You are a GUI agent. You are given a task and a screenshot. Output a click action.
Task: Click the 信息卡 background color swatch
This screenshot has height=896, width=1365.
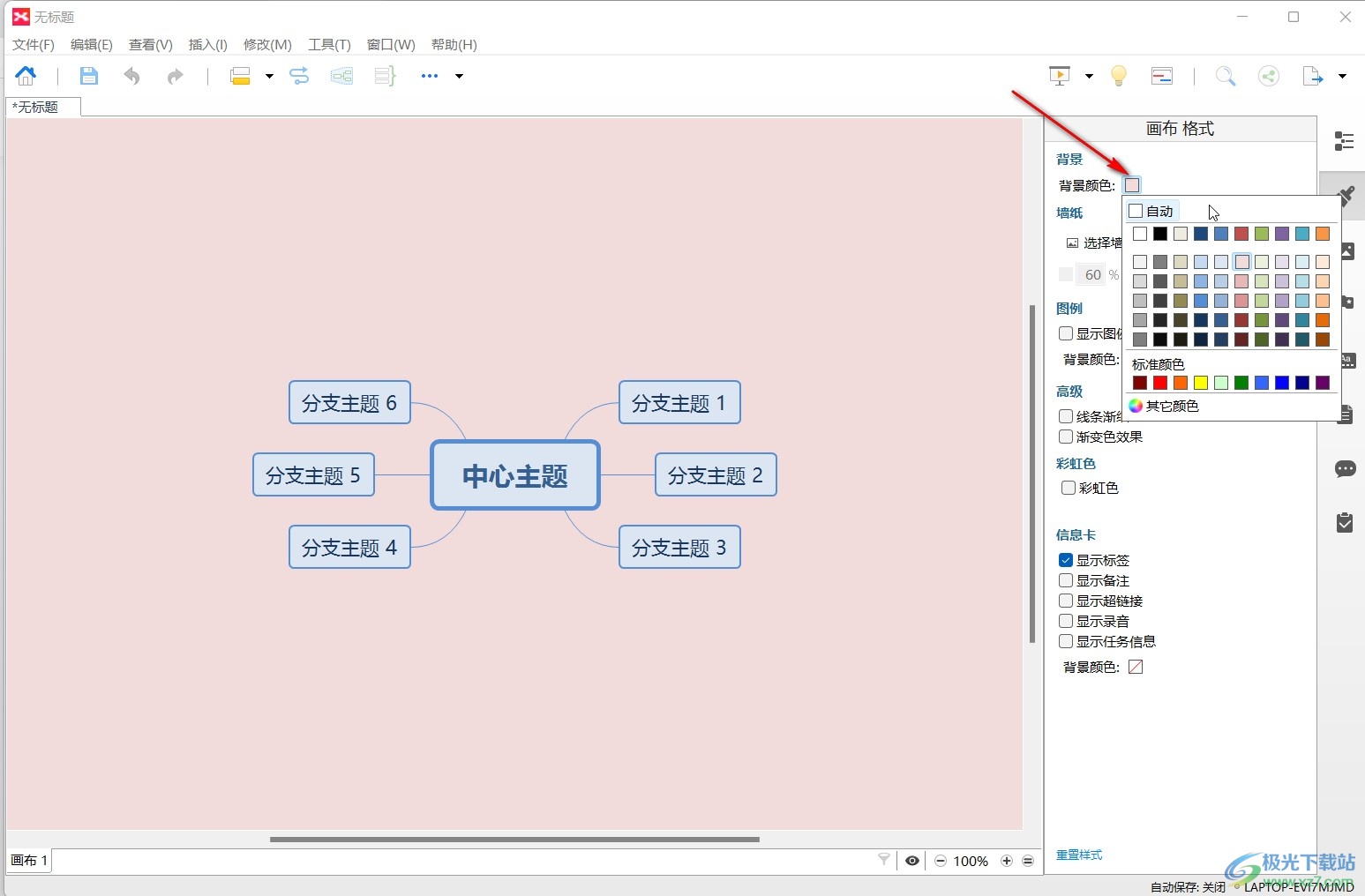1136,667
